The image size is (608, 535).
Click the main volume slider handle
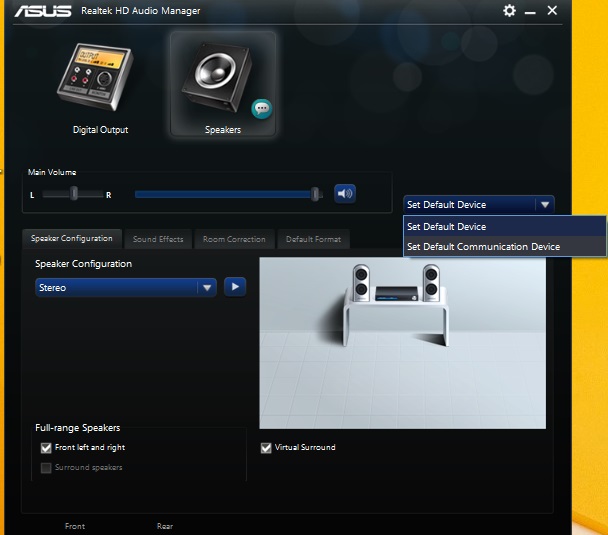click(316, 194)
